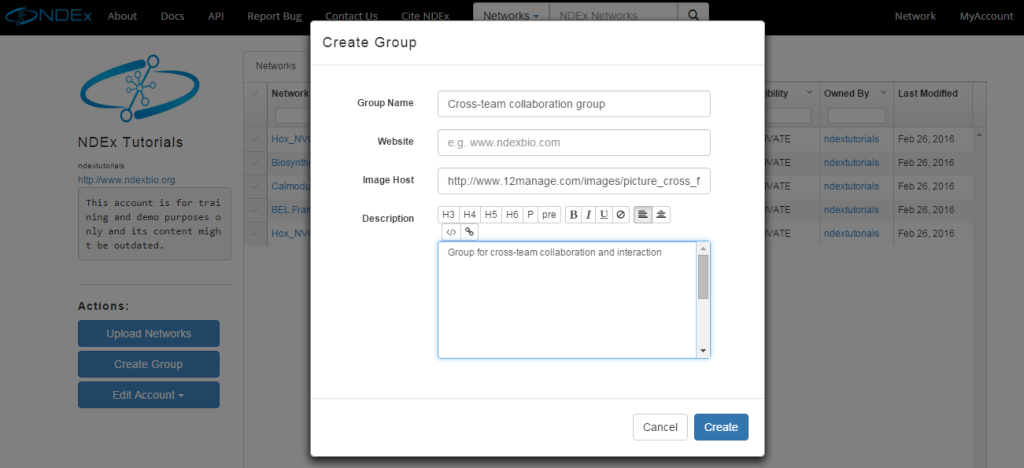Viewport: 1024px width, 468px height.
Task: Click the description scrollbar down arrow
Action: click(703, 351)
